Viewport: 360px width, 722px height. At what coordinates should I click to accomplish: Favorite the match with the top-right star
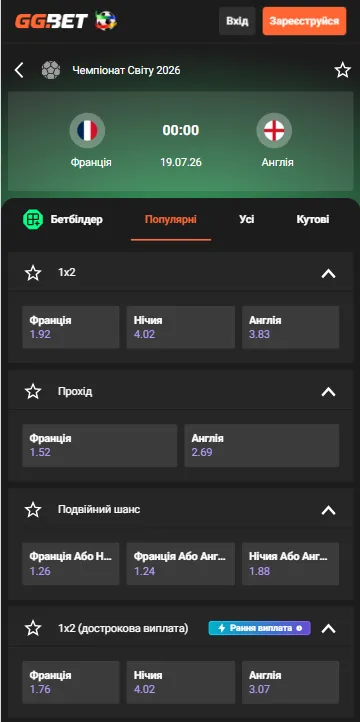pyautogui.click(x=342, y=70)
